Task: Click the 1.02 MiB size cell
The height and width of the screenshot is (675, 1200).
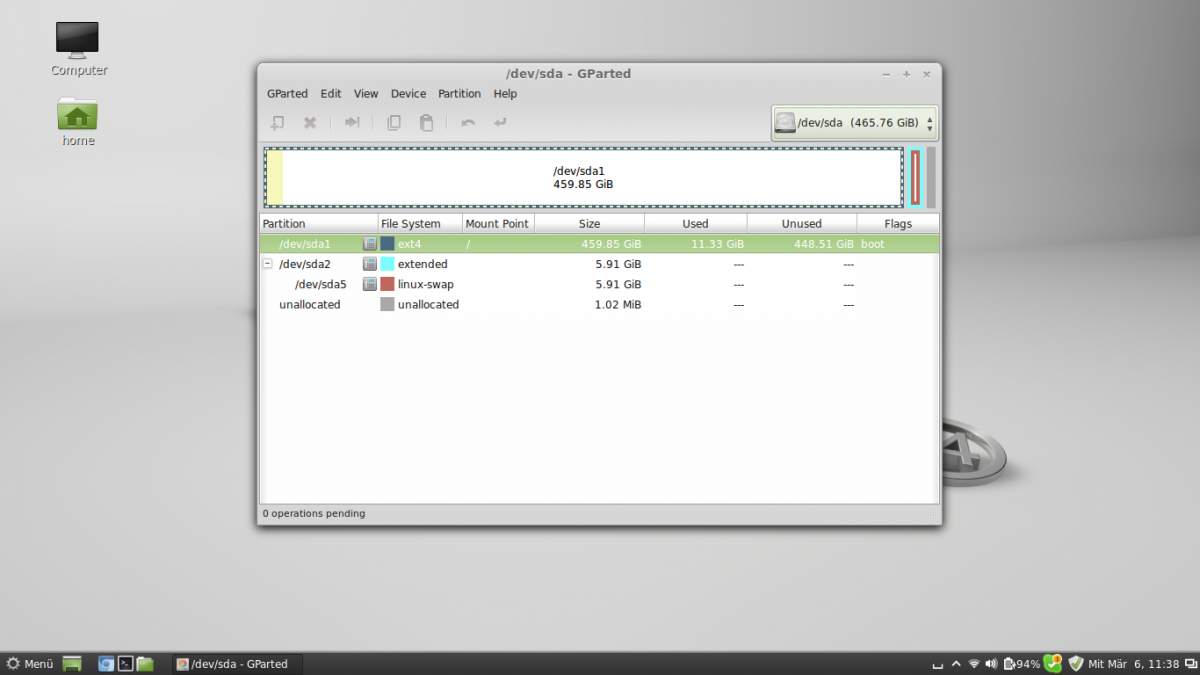Action: [616, 304]
